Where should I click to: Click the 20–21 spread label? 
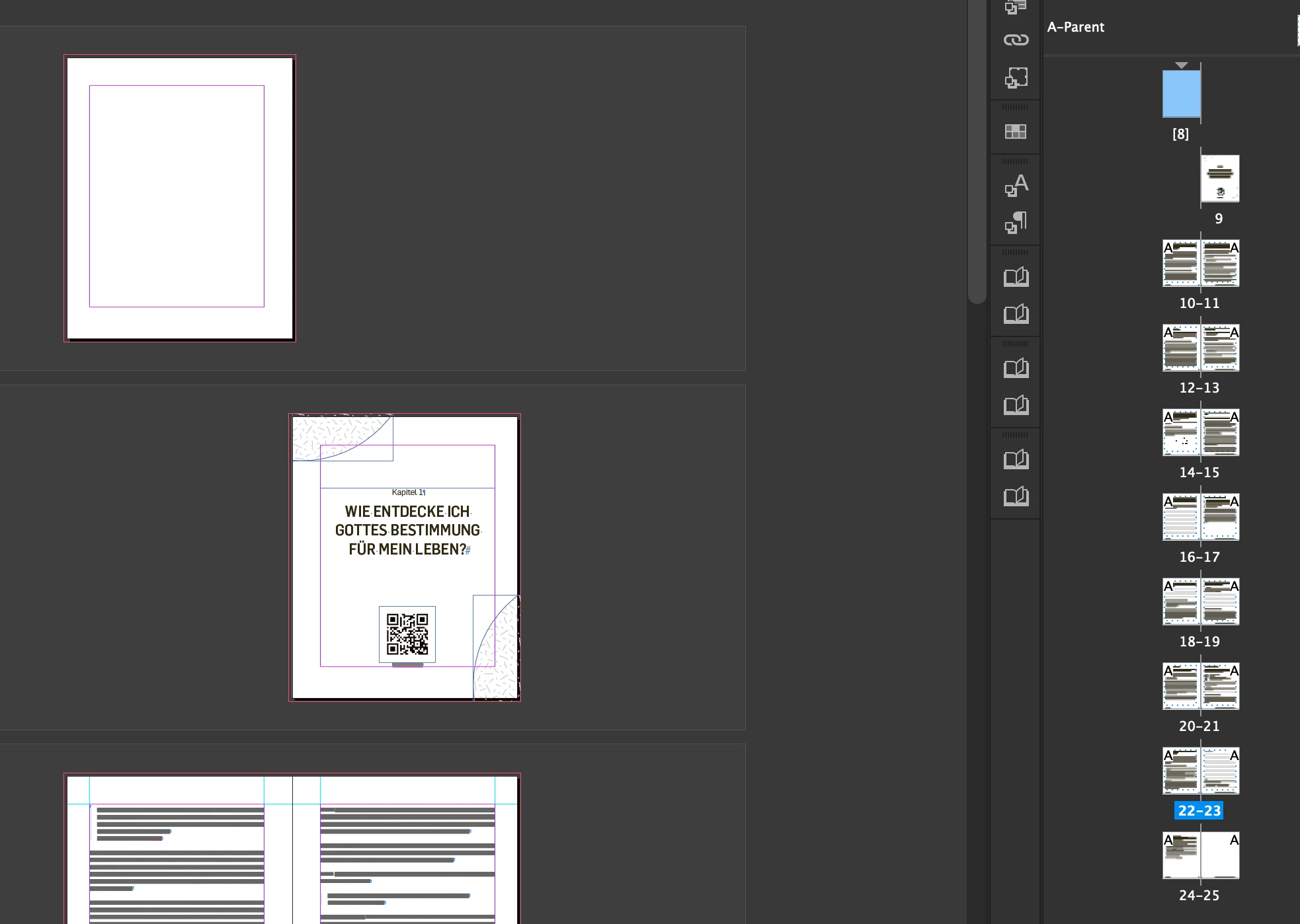point(1199,726)
